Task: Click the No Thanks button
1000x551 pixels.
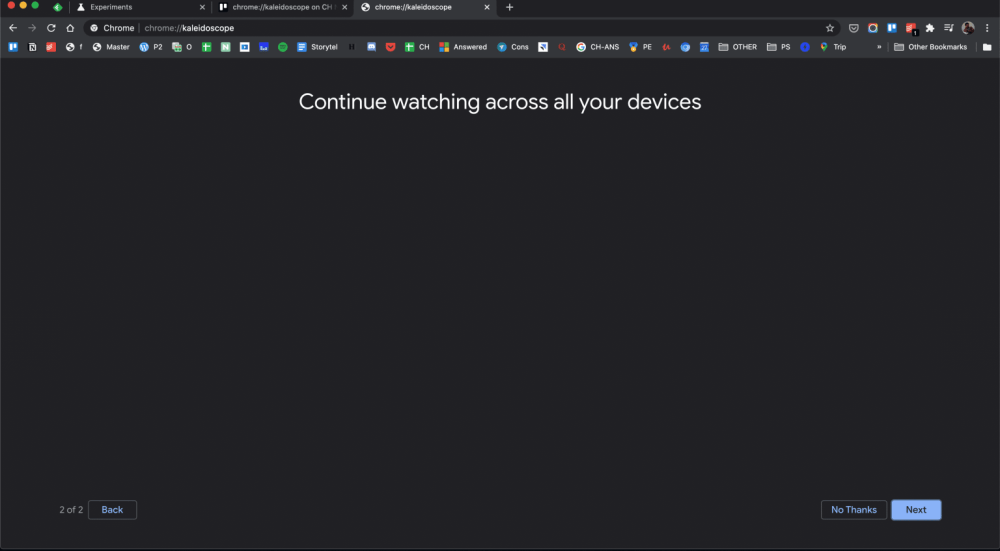Action: coord(854,510)
